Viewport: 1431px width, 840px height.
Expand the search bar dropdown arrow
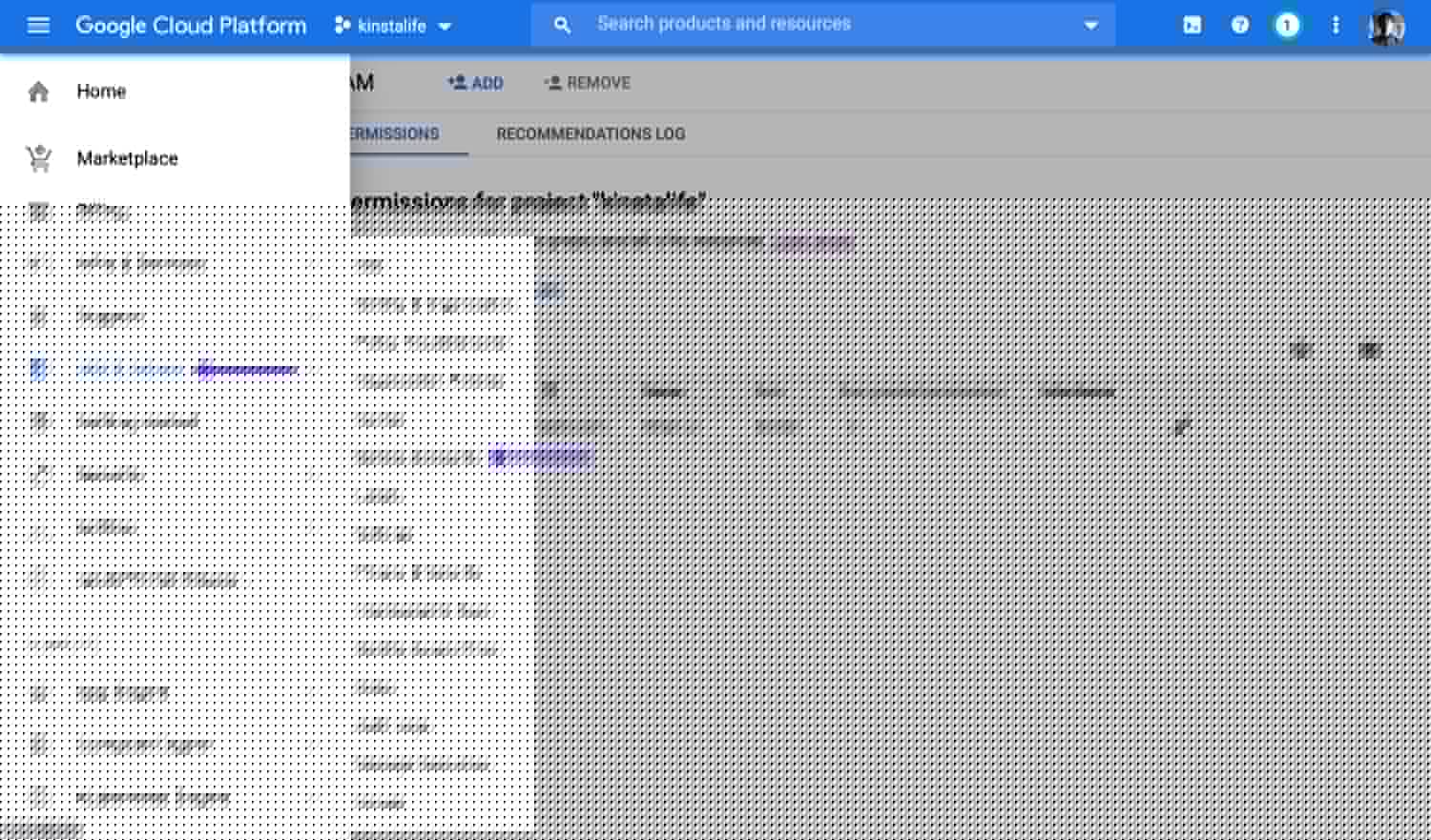(1091, 26)
